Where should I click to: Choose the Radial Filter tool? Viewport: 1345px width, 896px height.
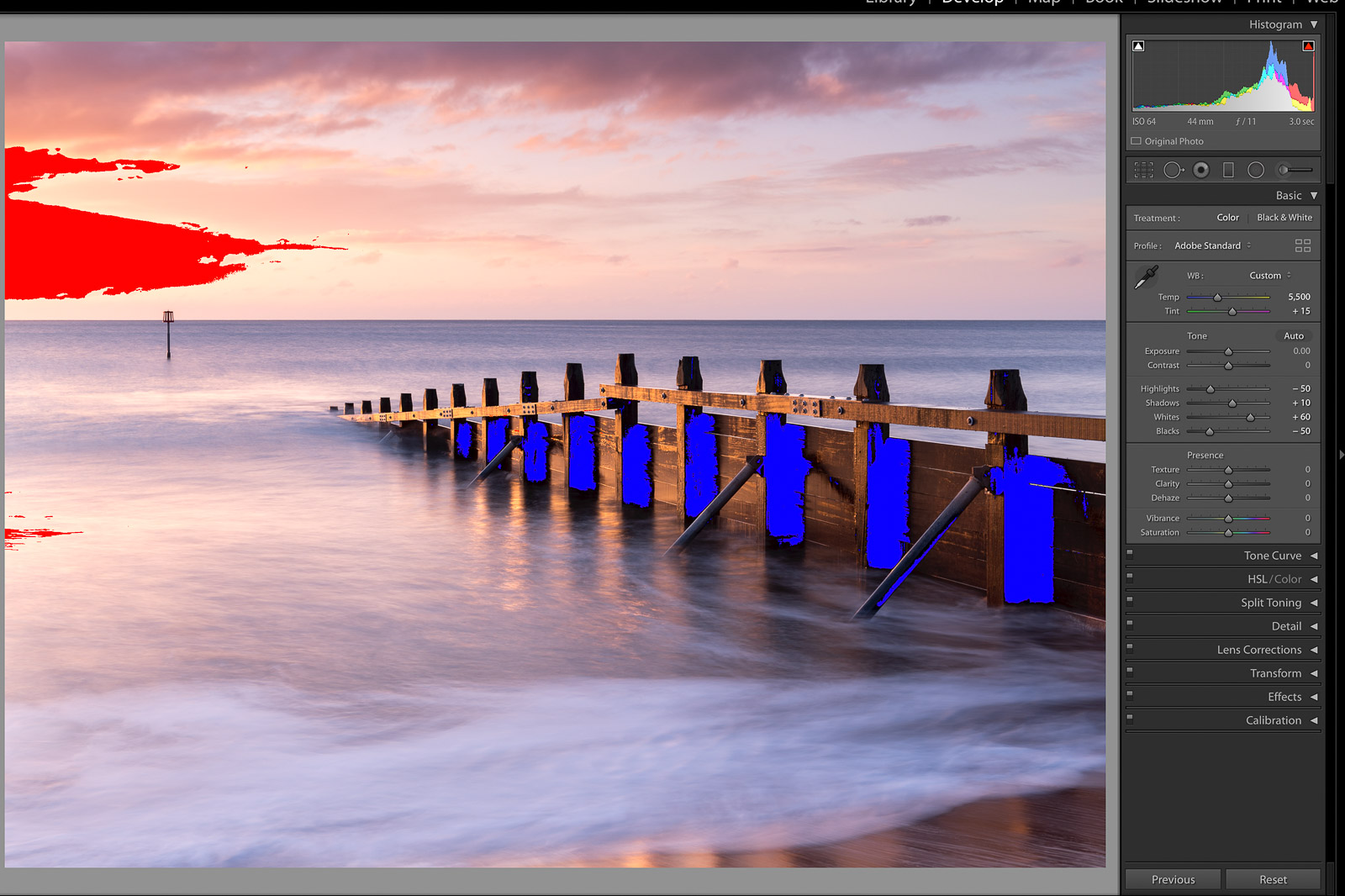click(1256, 171)
